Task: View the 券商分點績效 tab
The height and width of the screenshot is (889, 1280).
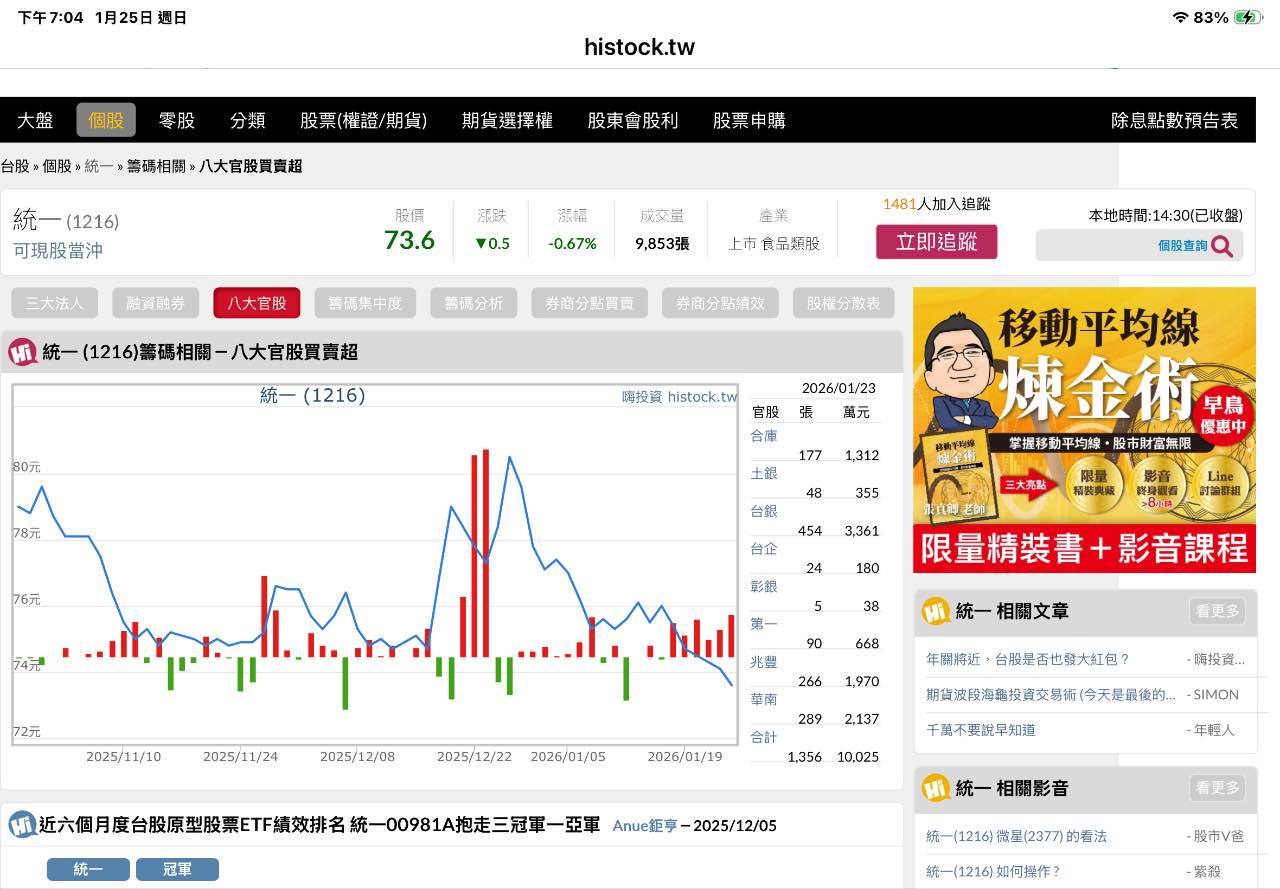Action: (x=720, y=302)
